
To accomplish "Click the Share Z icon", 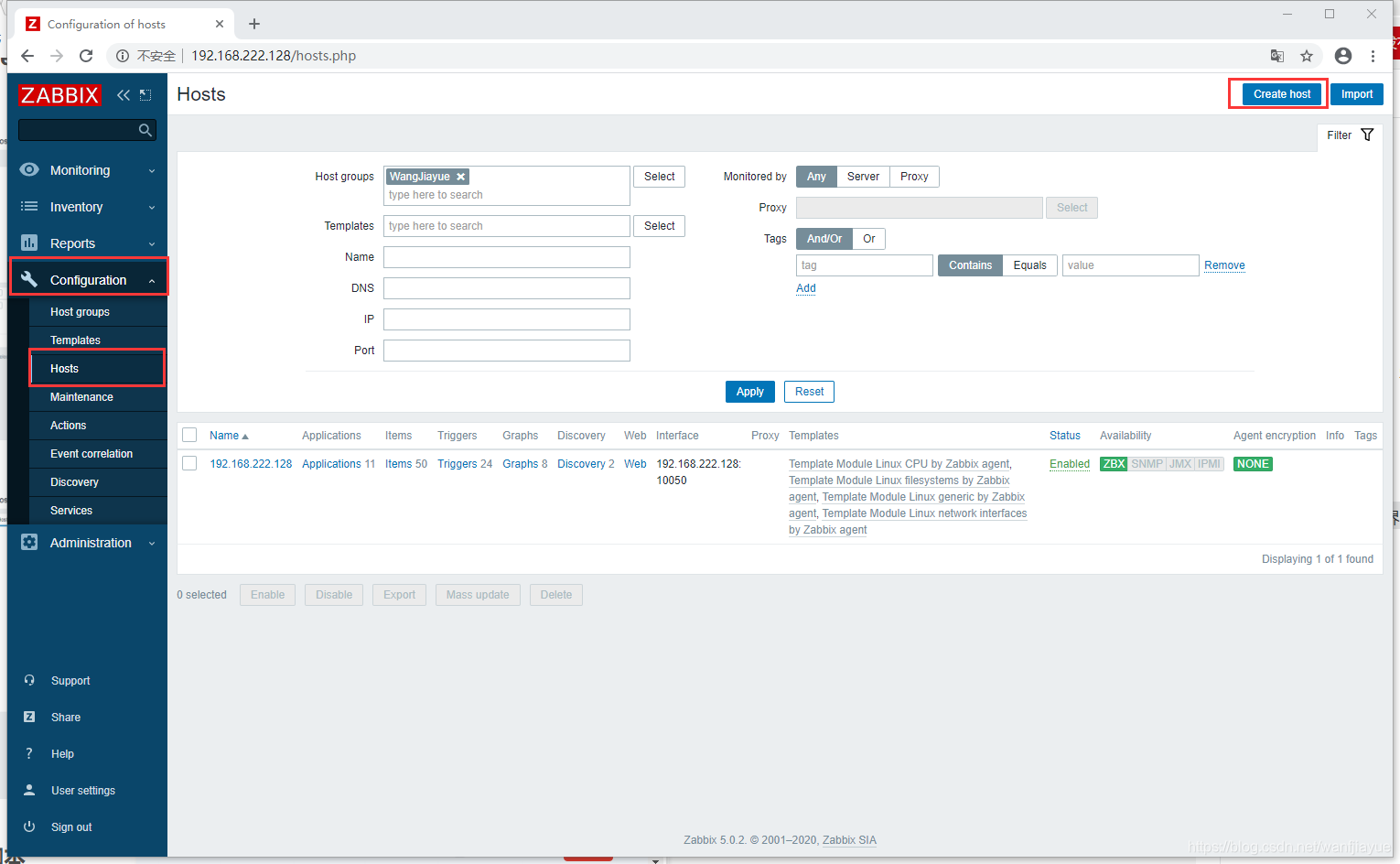I will (x=29, y=718).
